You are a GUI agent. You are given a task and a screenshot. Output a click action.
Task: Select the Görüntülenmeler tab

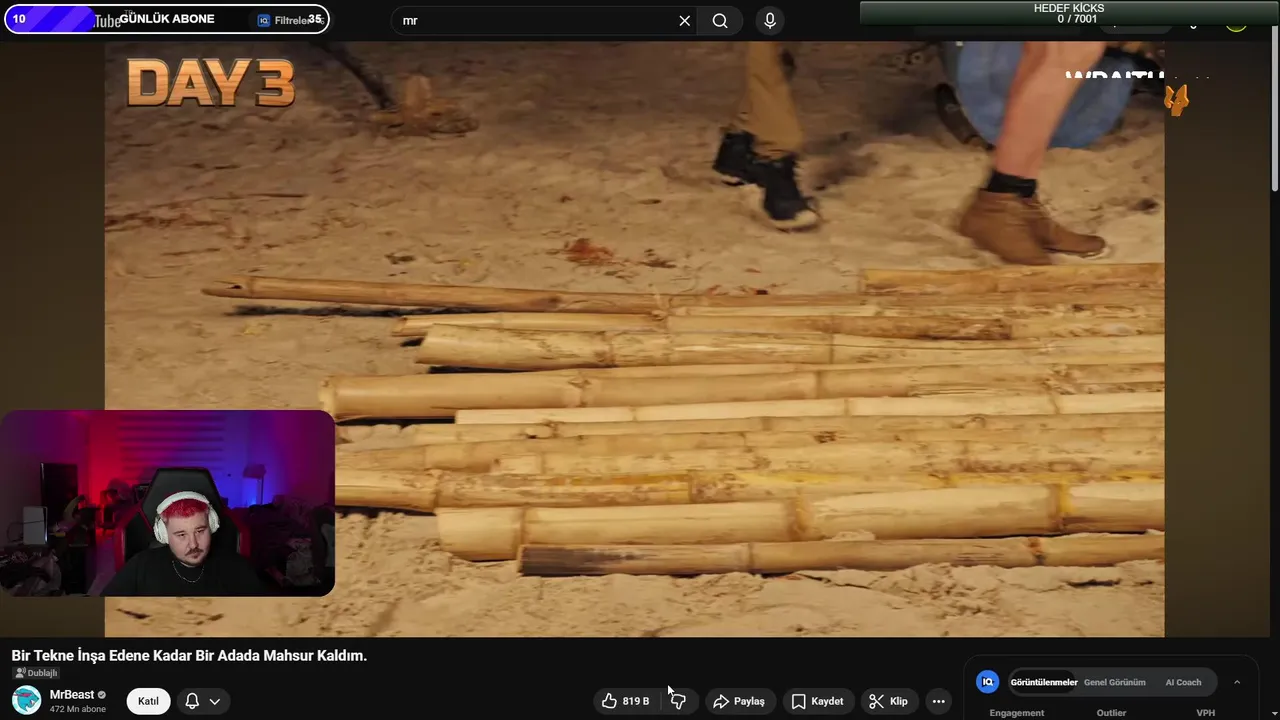click(x=1043, y=682)
